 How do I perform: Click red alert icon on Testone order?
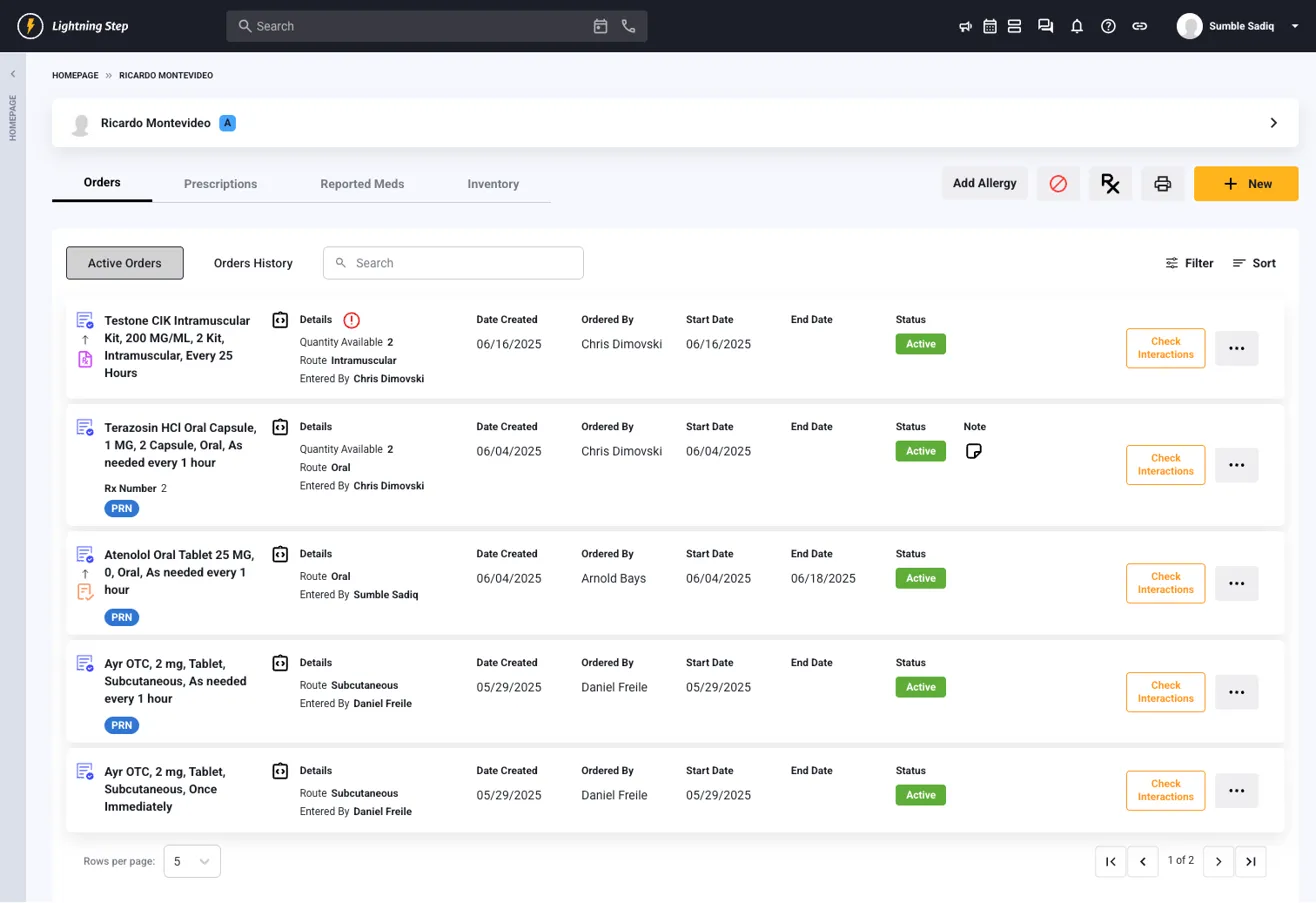351,320
